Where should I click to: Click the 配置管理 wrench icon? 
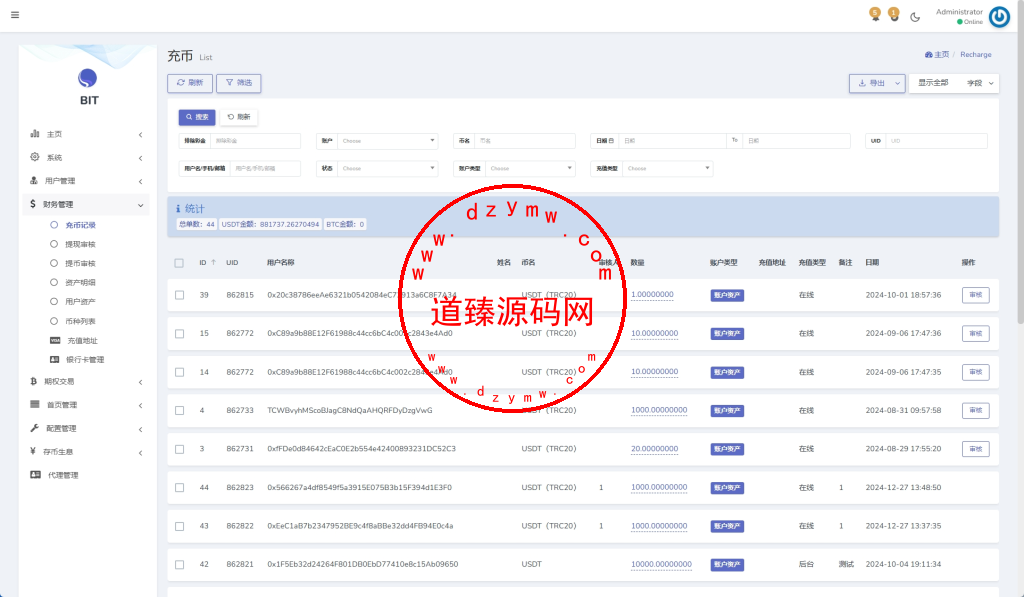point(35,428)
